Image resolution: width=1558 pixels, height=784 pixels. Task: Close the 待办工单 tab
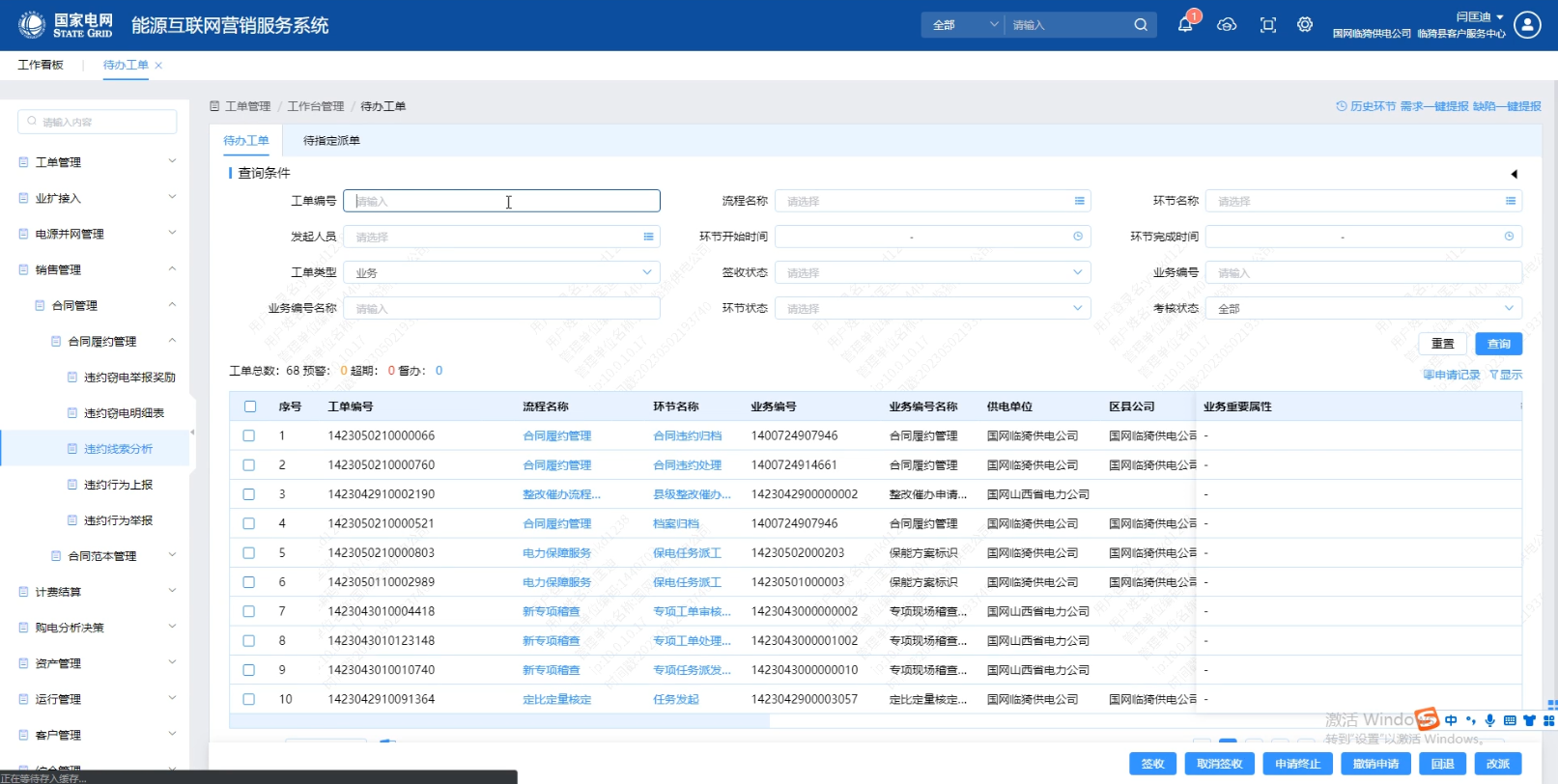158,66
